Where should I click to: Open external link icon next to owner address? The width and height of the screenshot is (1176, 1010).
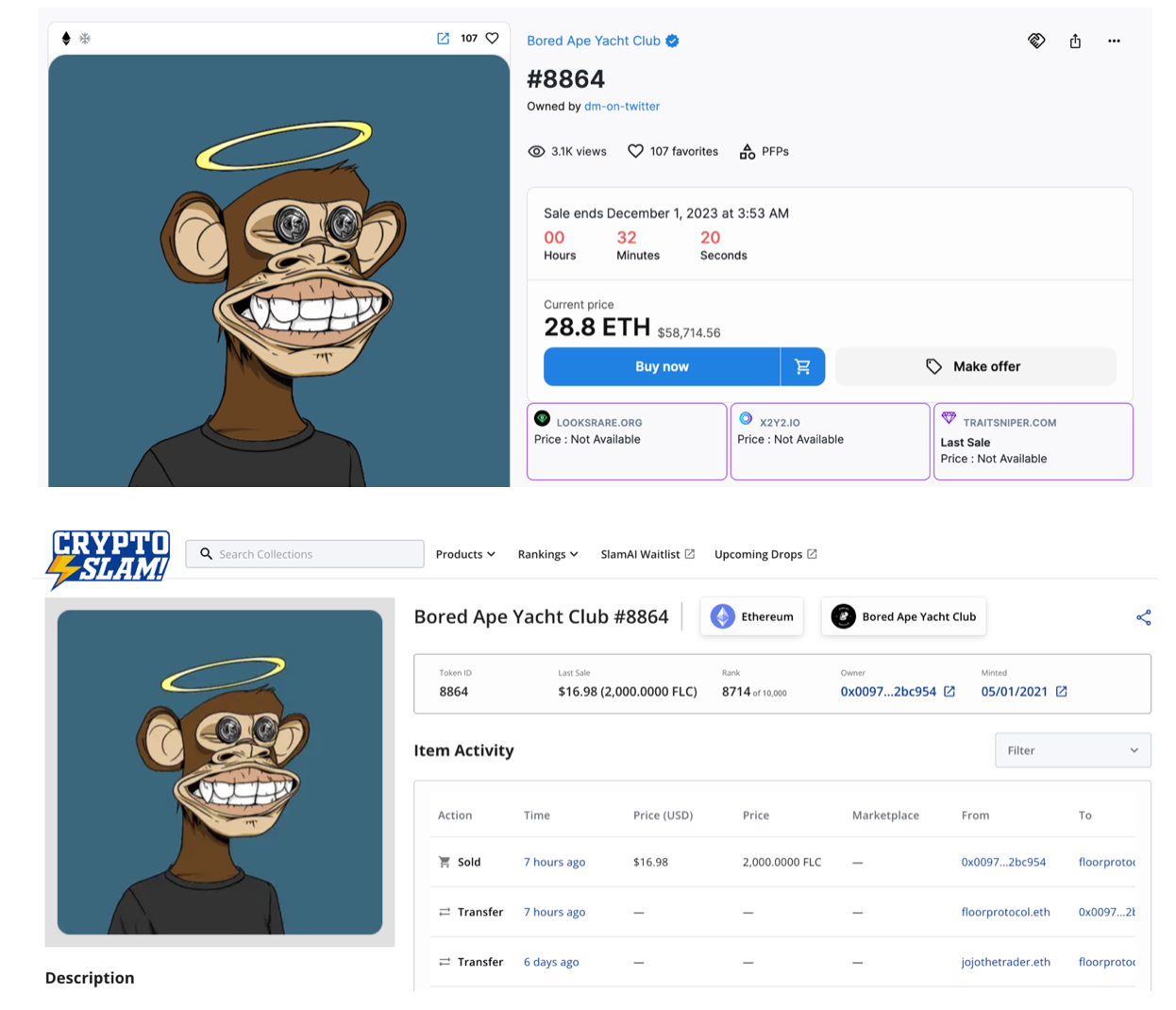click(949, 692)
